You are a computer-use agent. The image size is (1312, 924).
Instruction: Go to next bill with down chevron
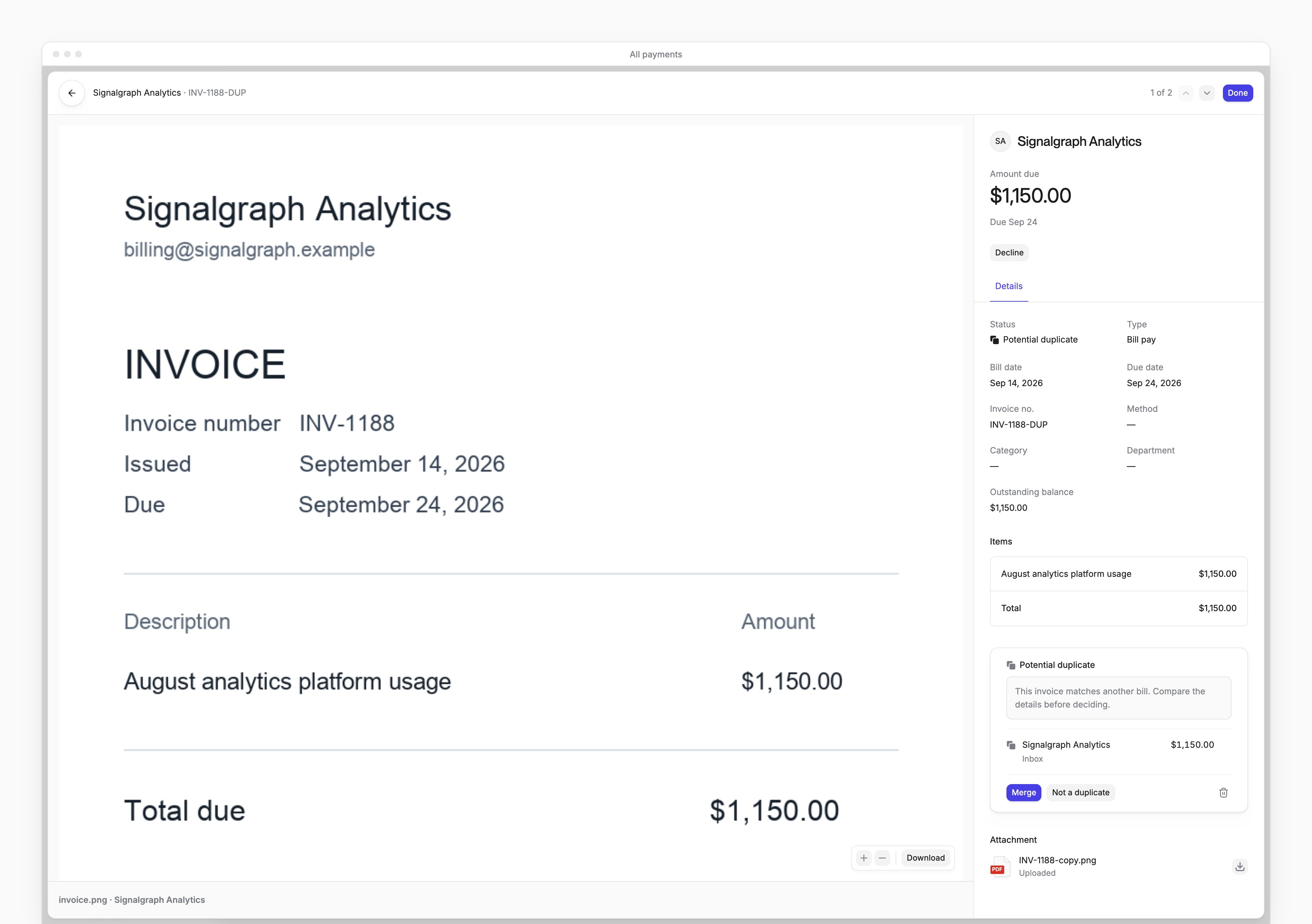click(1206, 93)
